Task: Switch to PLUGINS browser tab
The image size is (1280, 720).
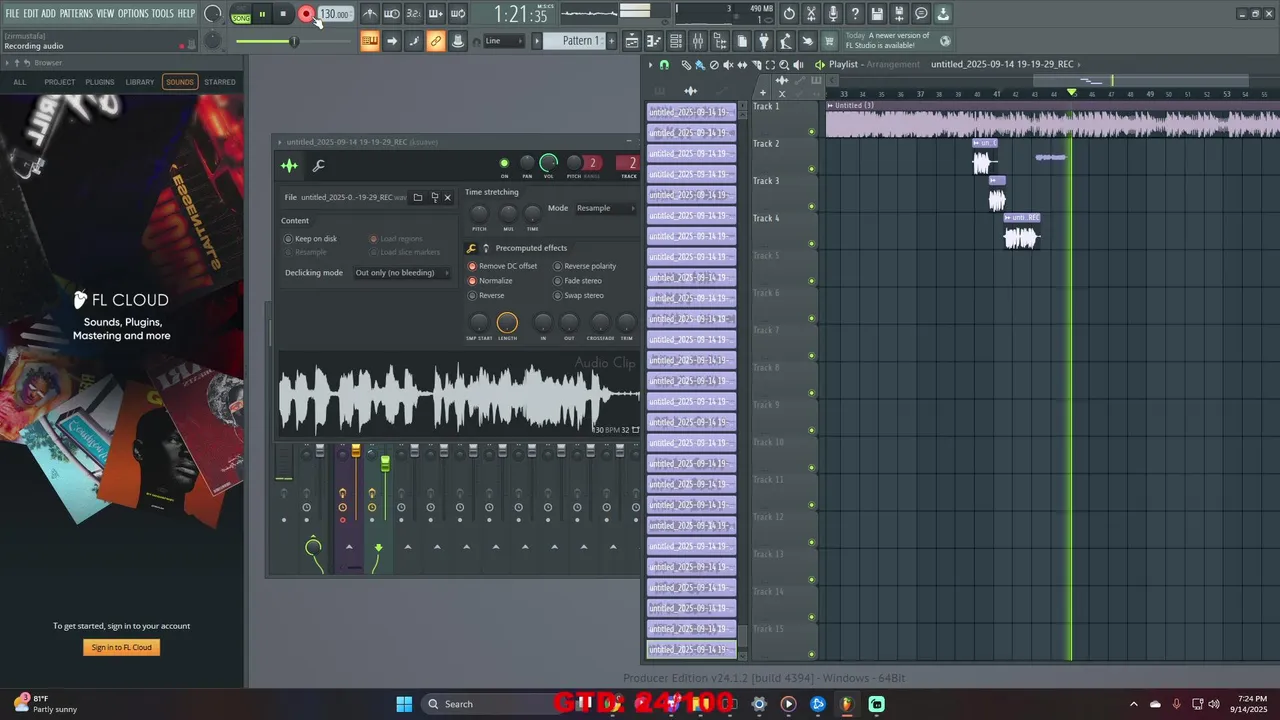Action: [x=99, y=82]
